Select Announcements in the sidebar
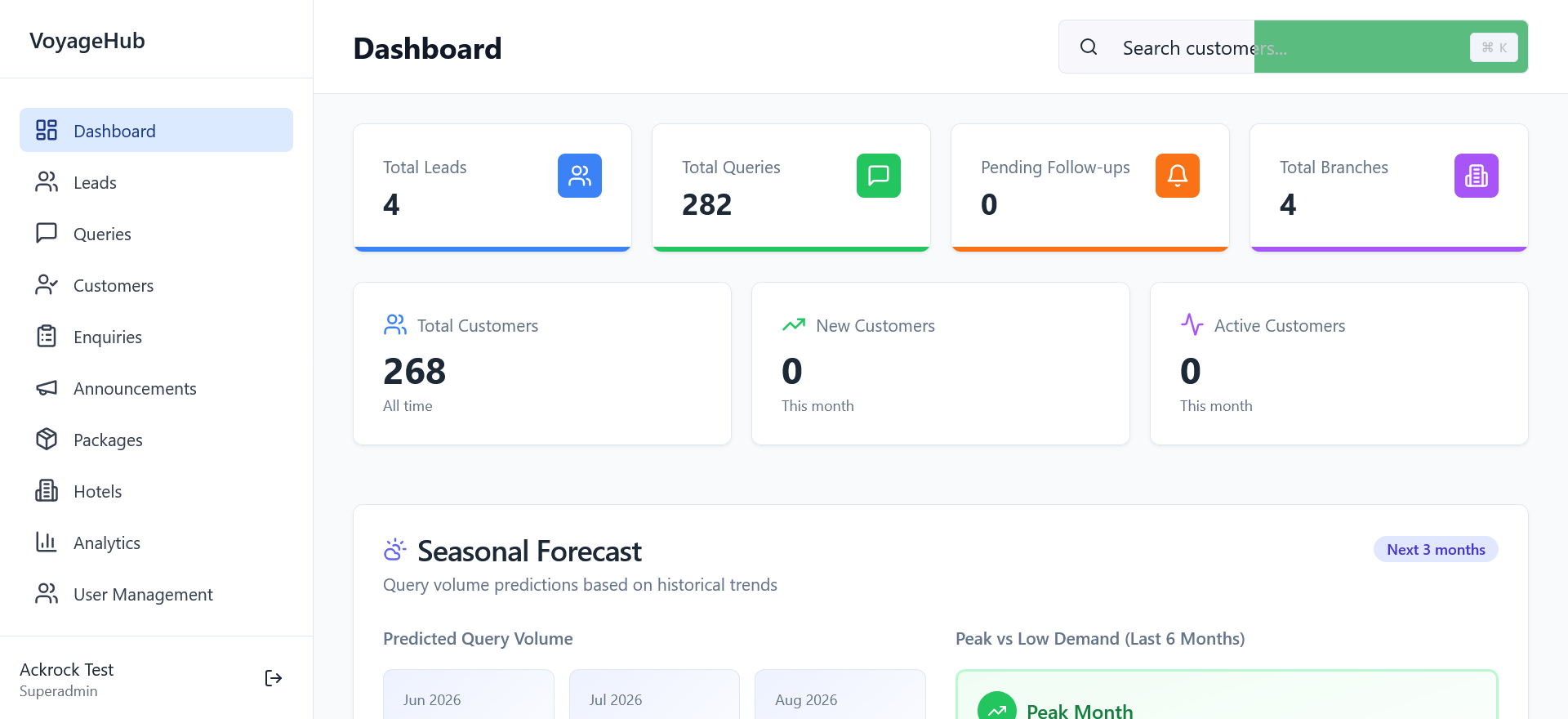Viewport: 1568px width, 719px height. [156, 387]
